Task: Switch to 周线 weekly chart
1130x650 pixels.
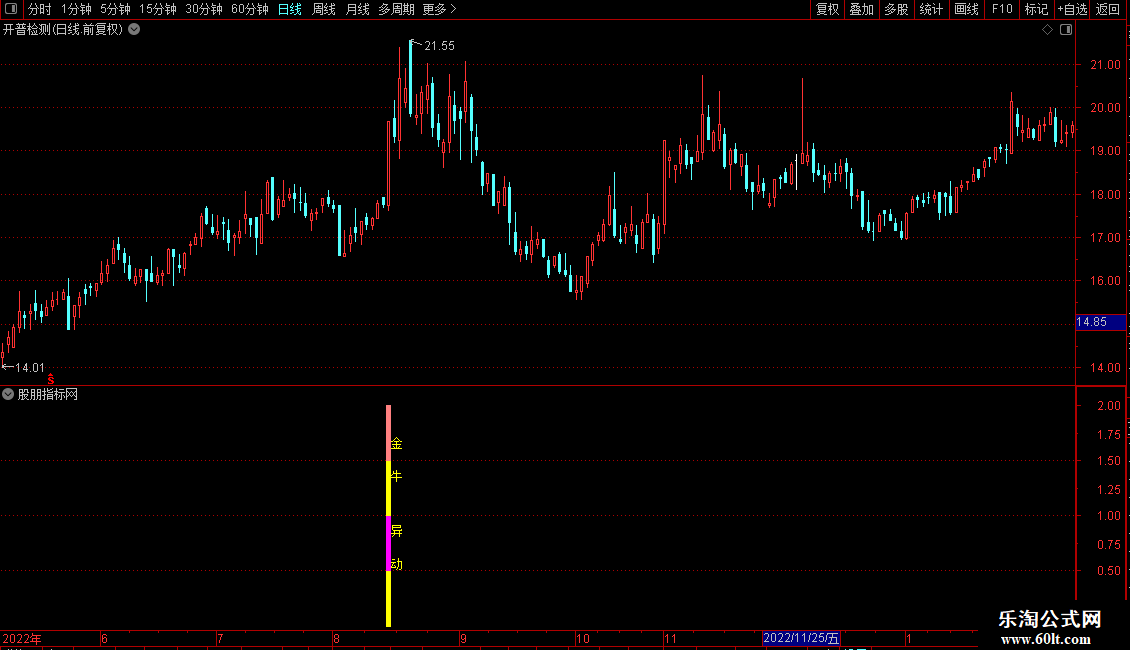Action: coord(324,9)
